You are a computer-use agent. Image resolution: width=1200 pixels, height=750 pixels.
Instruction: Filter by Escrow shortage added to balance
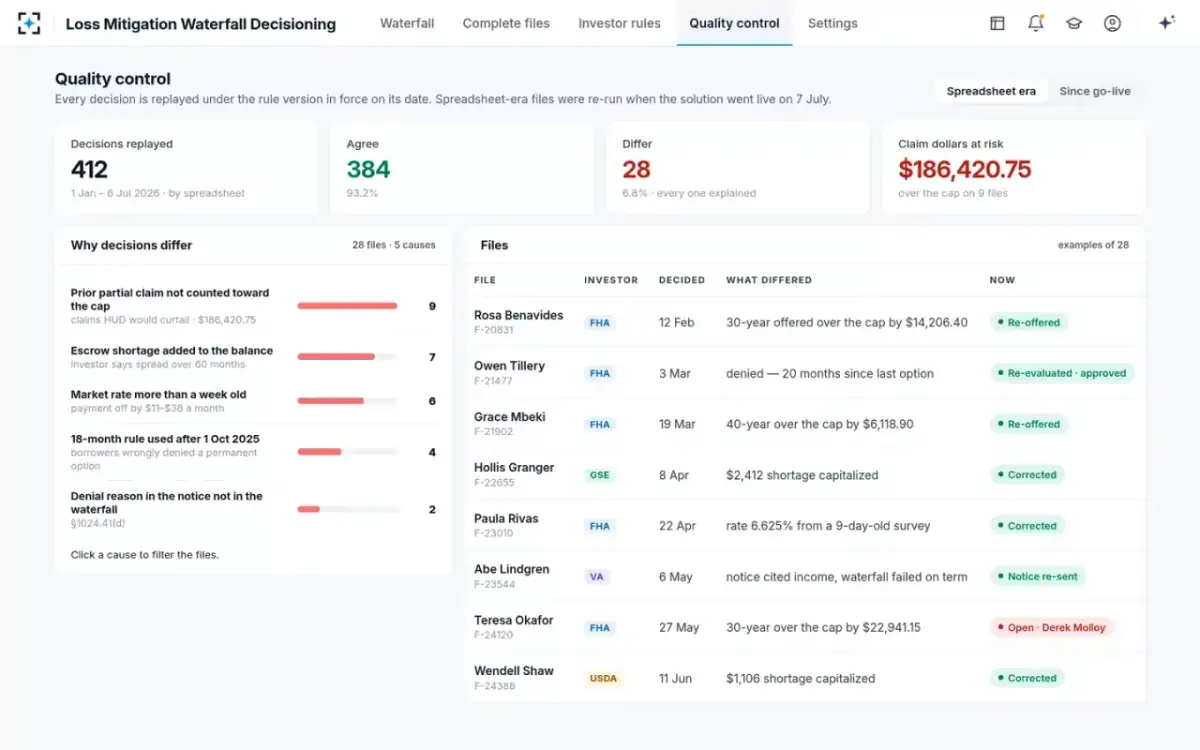coord(253,357)
